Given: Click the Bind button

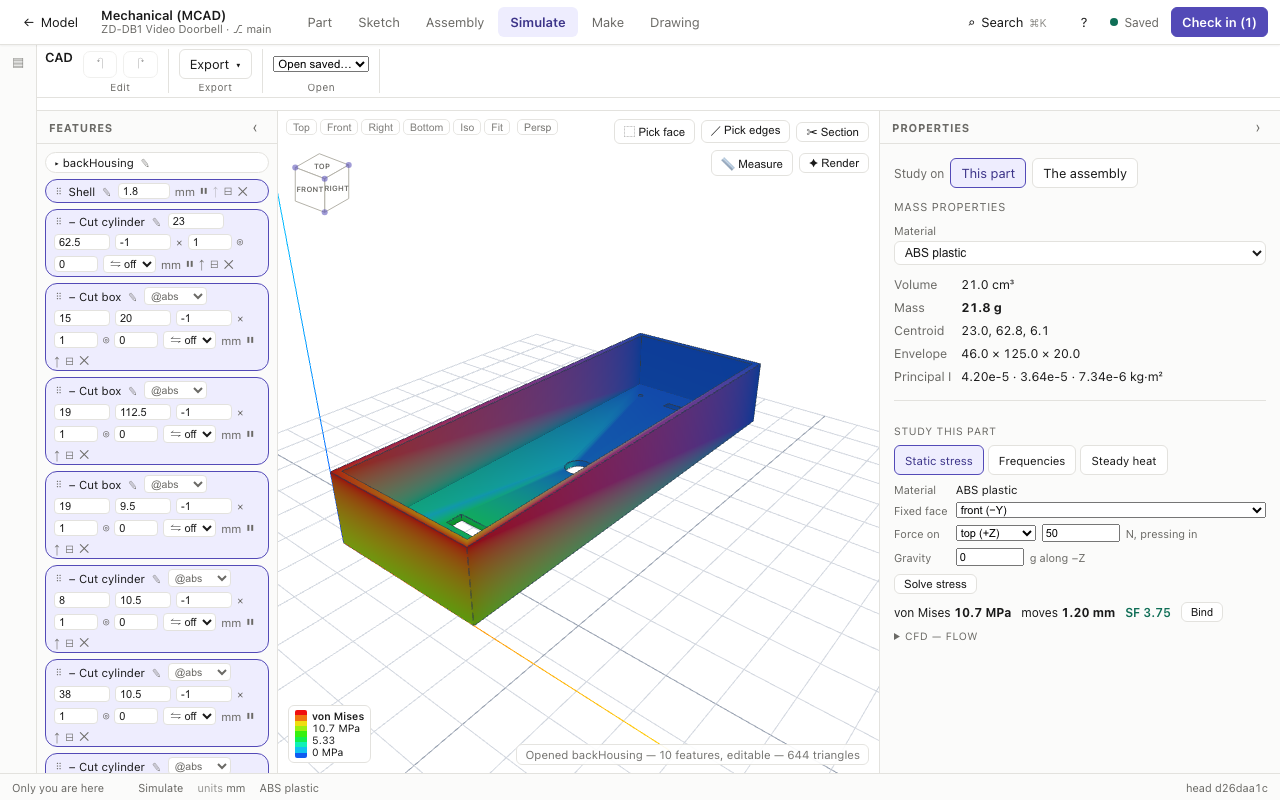Looking at the screenshot, I should [x=1202, y=612].
